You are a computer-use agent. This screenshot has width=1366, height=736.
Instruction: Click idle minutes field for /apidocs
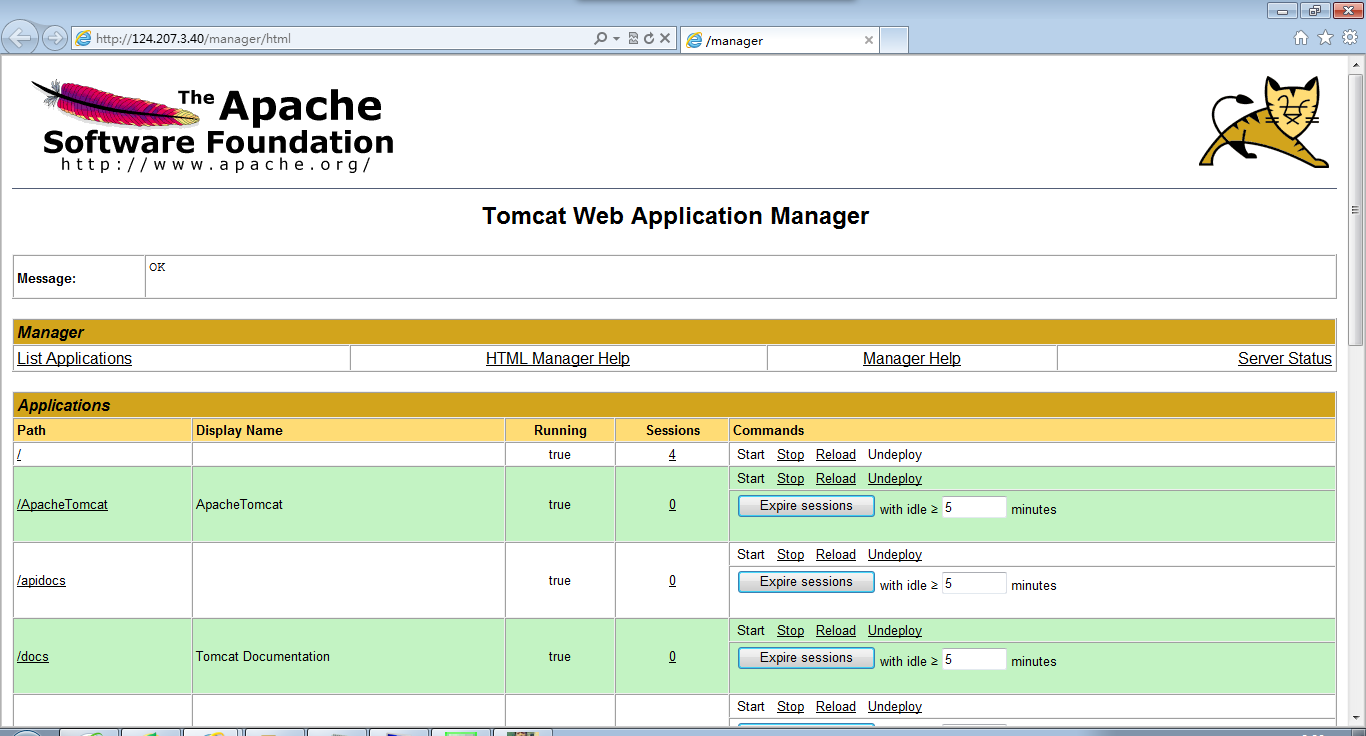pos(974,584)
